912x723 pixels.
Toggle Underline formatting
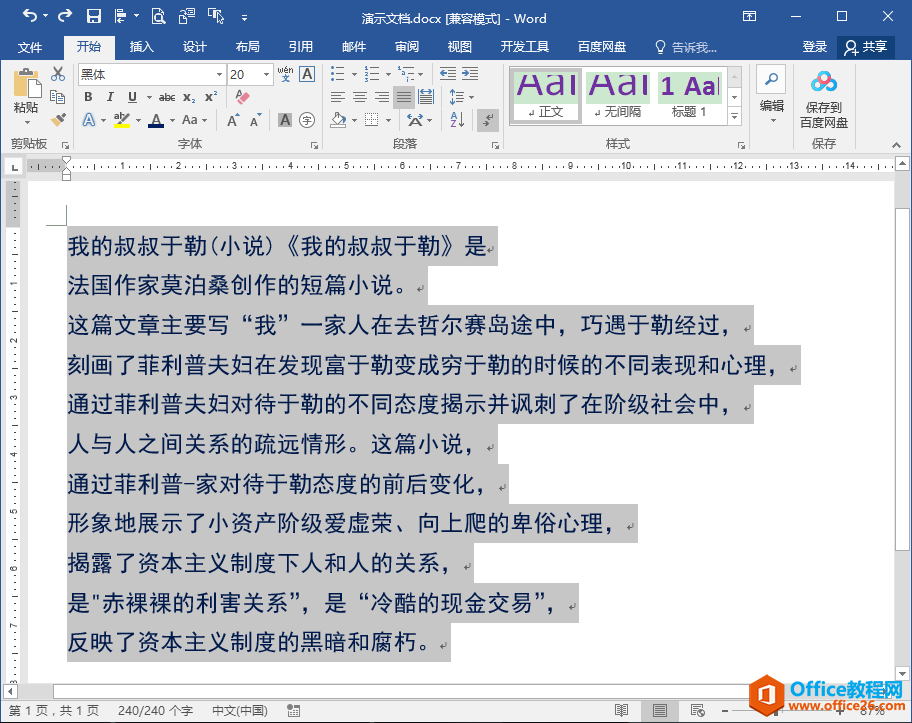[132, 97]
